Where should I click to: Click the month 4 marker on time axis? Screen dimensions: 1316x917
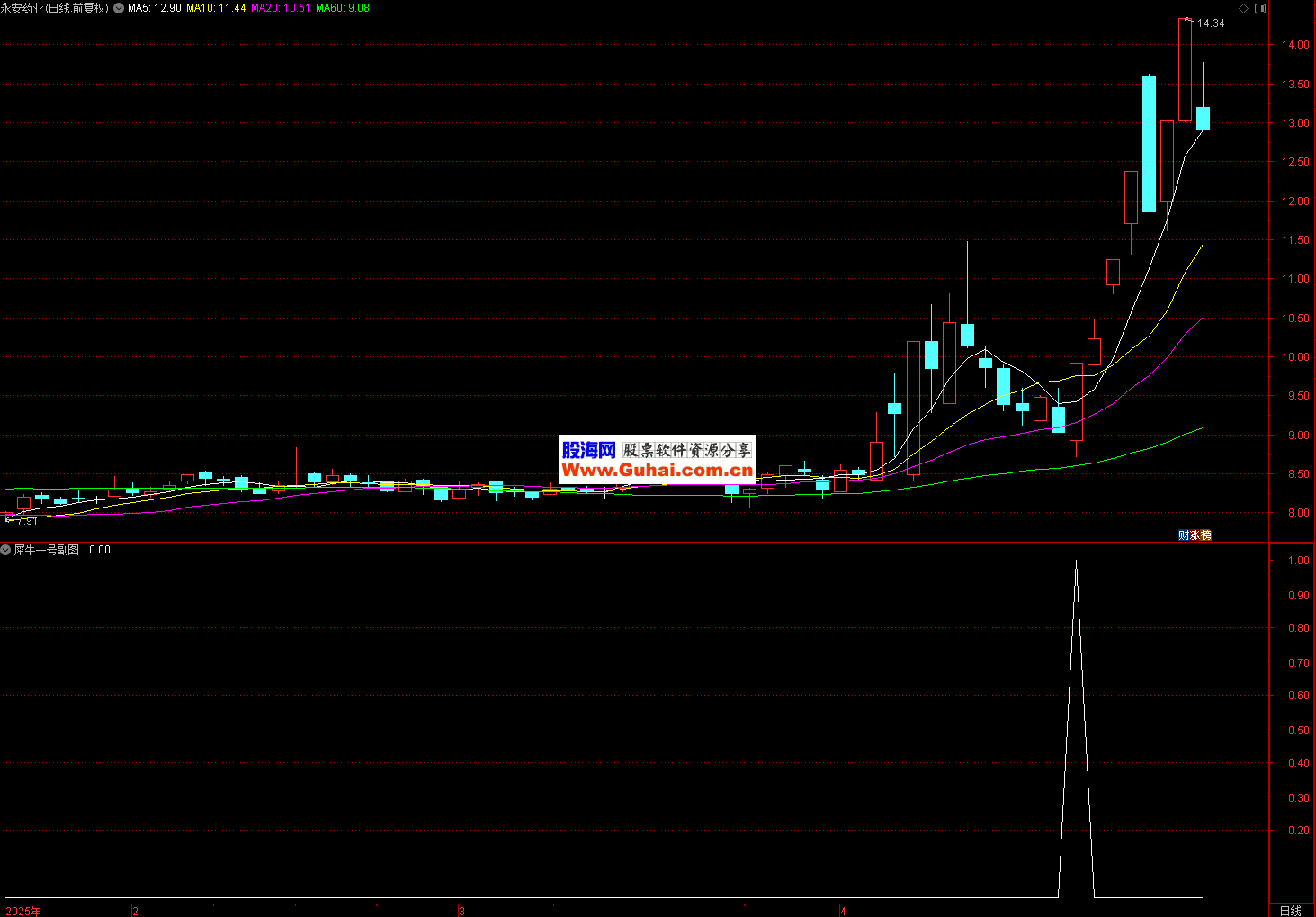point(844,912)
